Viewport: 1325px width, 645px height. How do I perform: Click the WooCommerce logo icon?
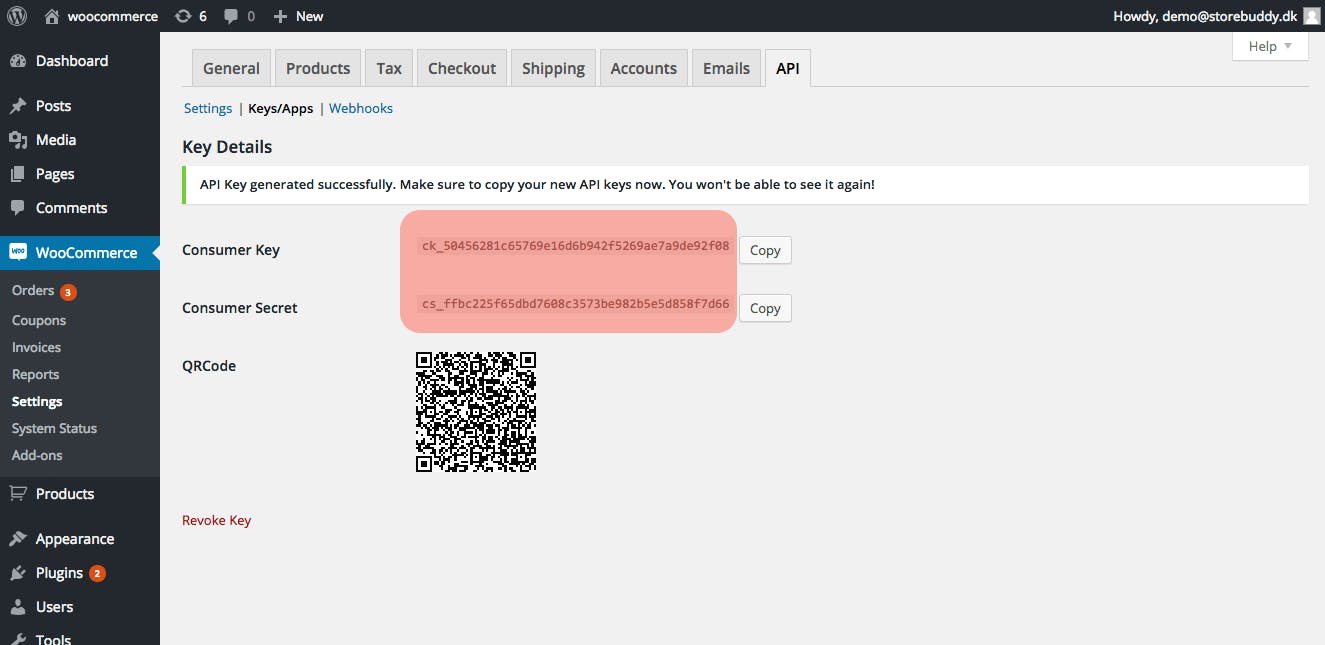coord(18,253)
